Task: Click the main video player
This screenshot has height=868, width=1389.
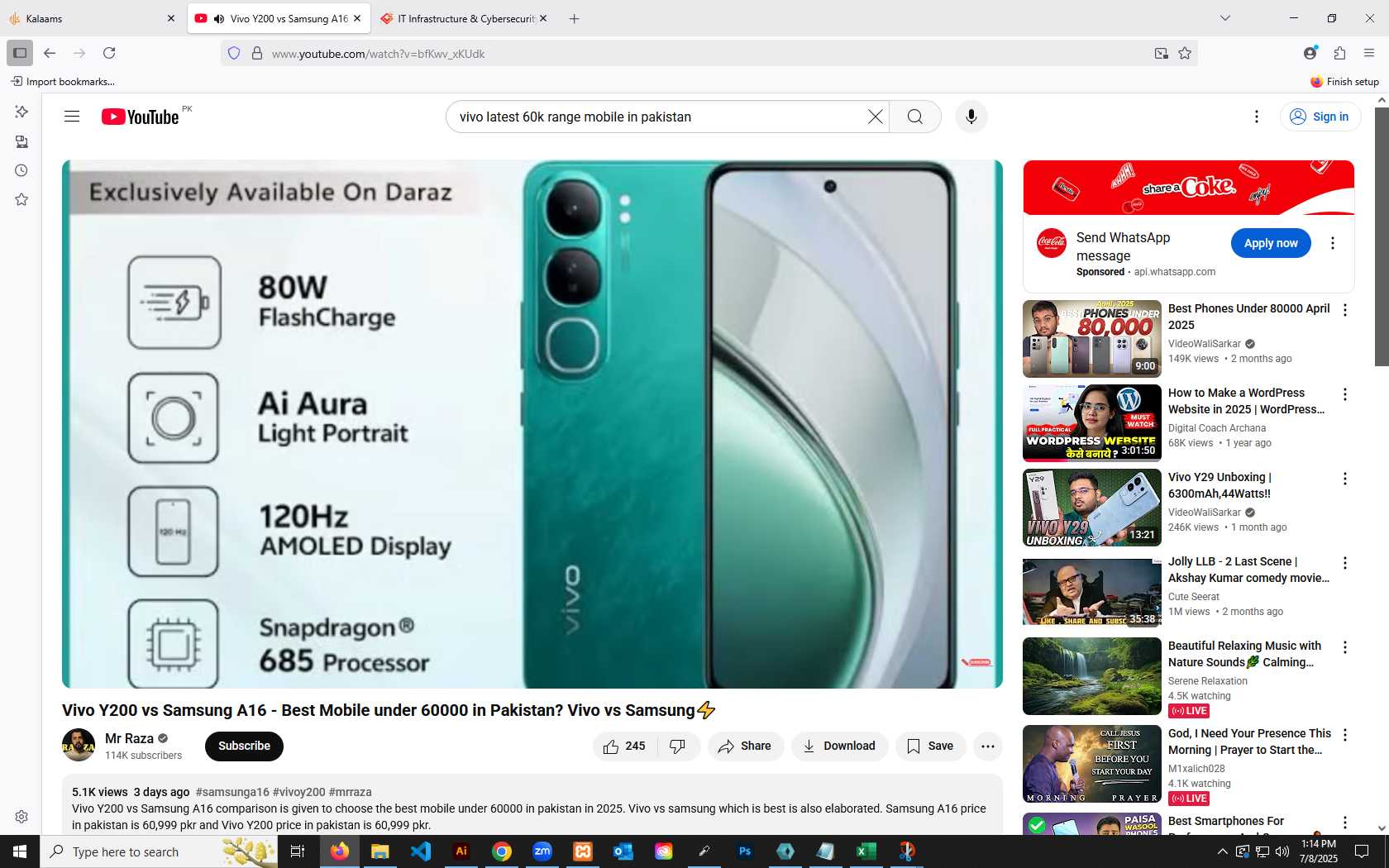Action: tap(532, 424)
